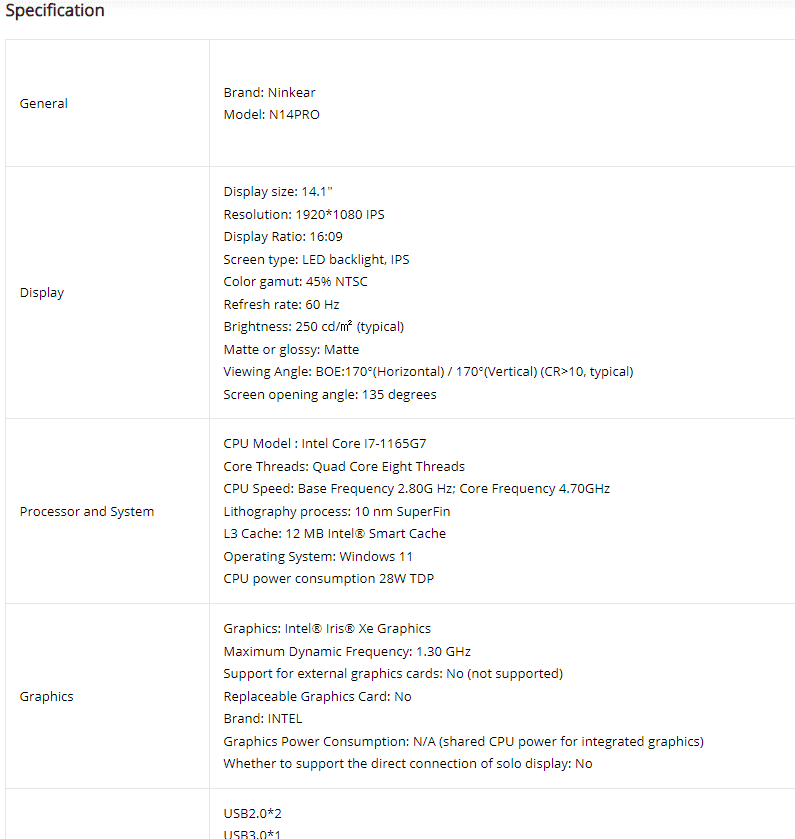Image resolution: width=795 pixels, height=839 pixels.
Task: Click the USB2.0*2 line
Action: (x=252, y=813)
